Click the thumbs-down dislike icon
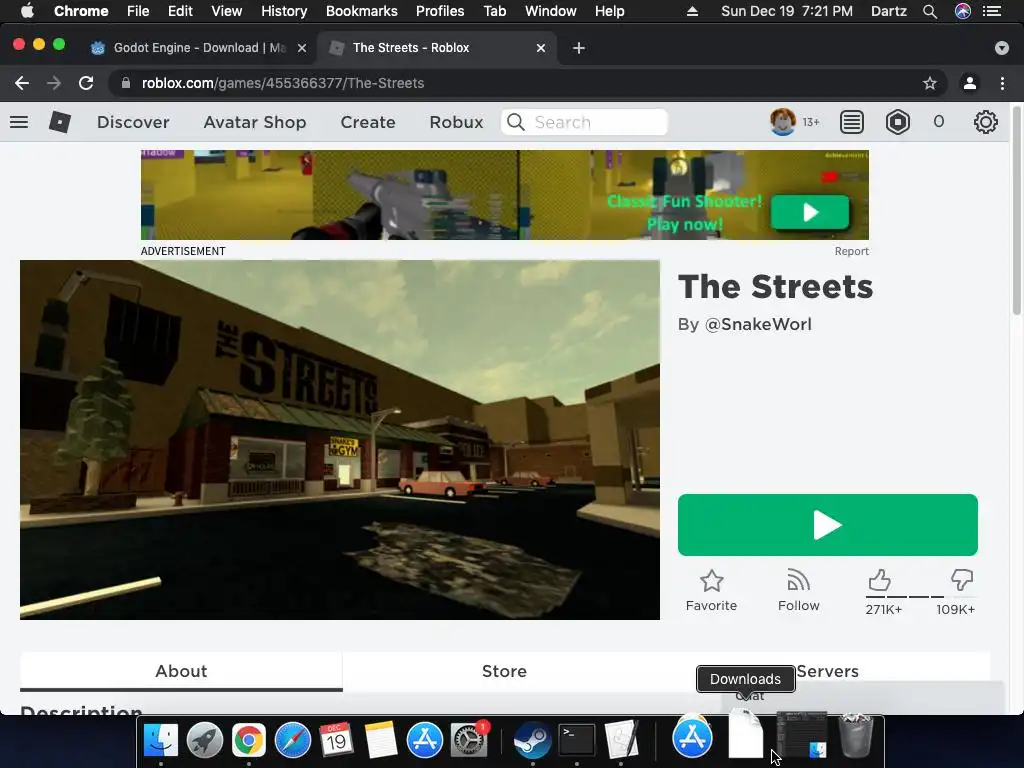The image size is (1024, 768). (x=962, y=580)
